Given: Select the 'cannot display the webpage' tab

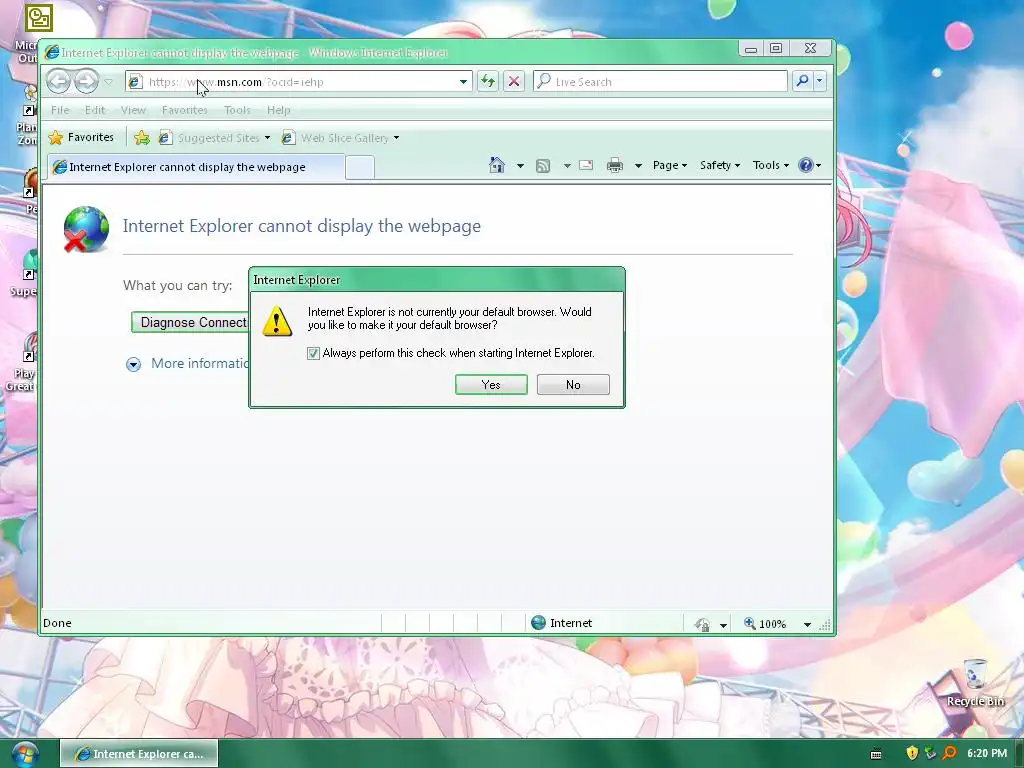Looking at the screenshot, I should coord(195,167).
